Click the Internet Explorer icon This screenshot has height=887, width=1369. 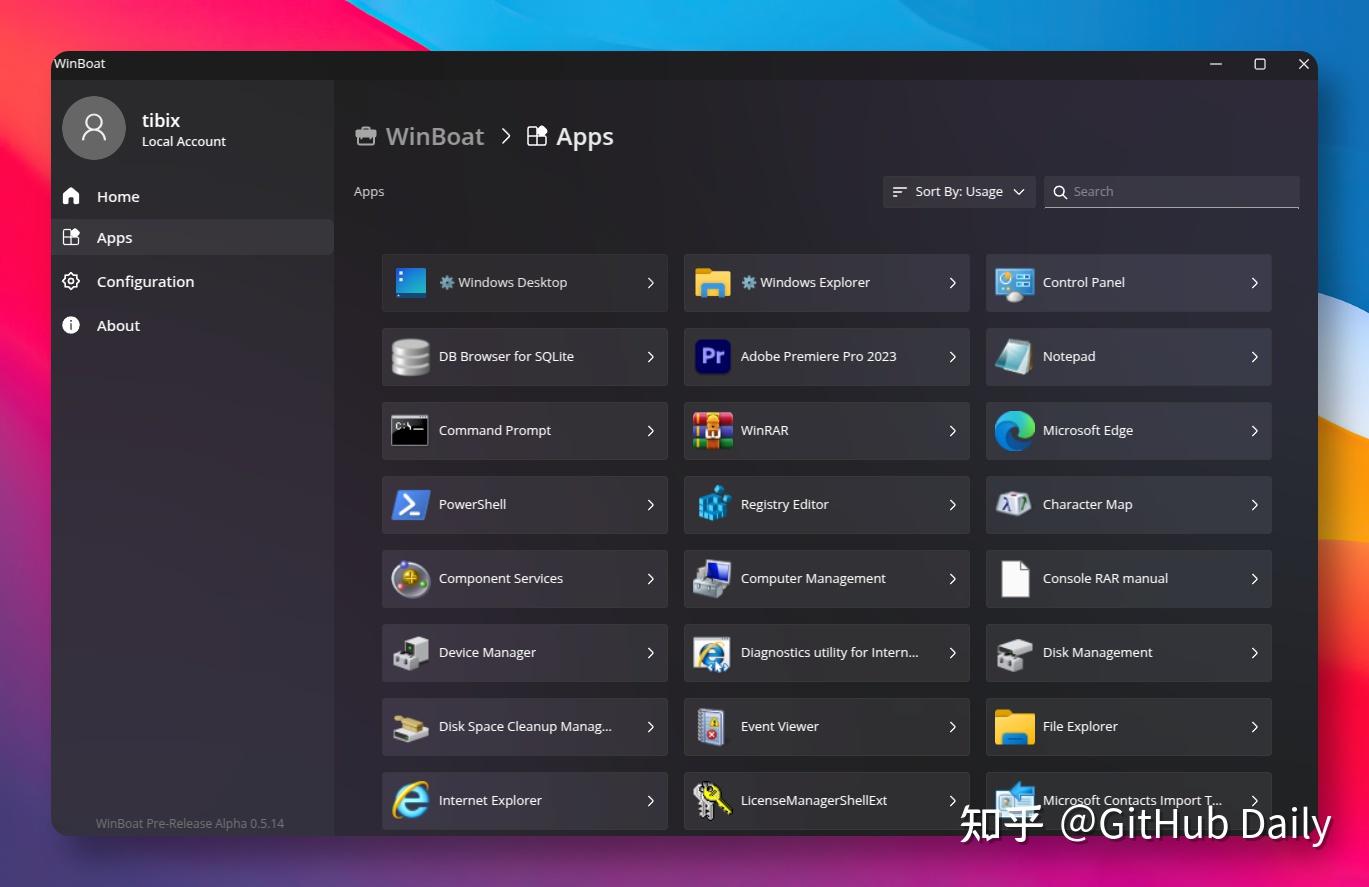click(411, 801)
